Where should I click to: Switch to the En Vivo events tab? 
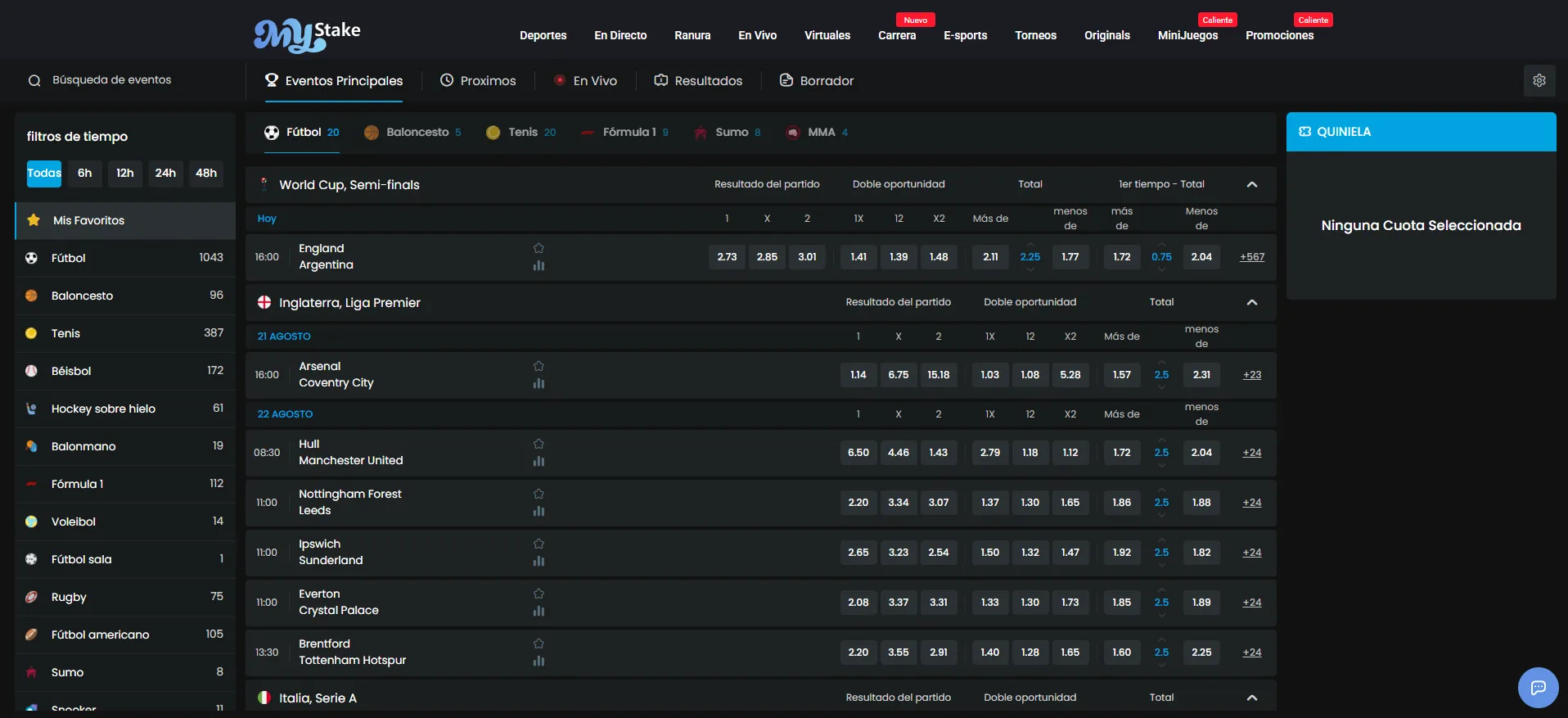(586, 80)
